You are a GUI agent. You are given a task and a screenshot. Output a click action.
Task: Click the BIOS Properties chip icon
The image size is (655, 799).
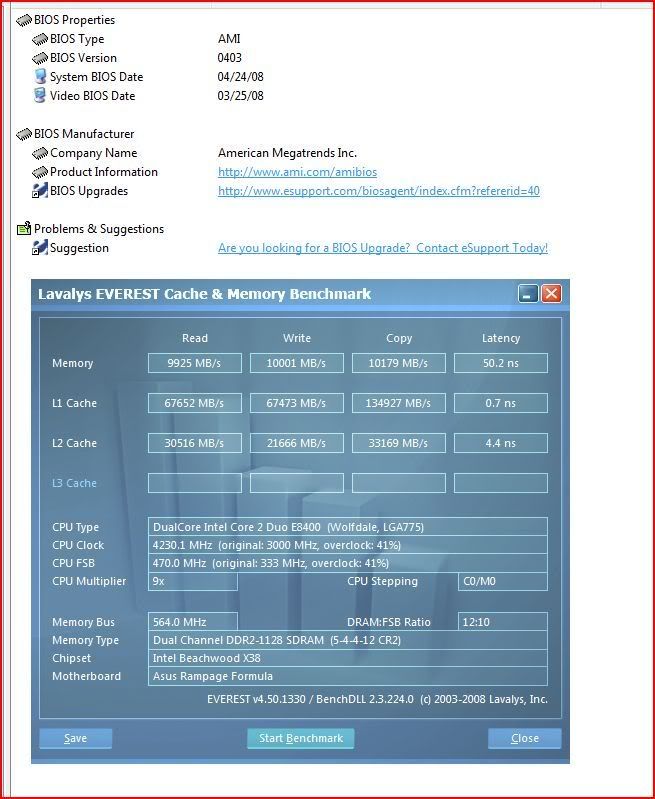24,20
